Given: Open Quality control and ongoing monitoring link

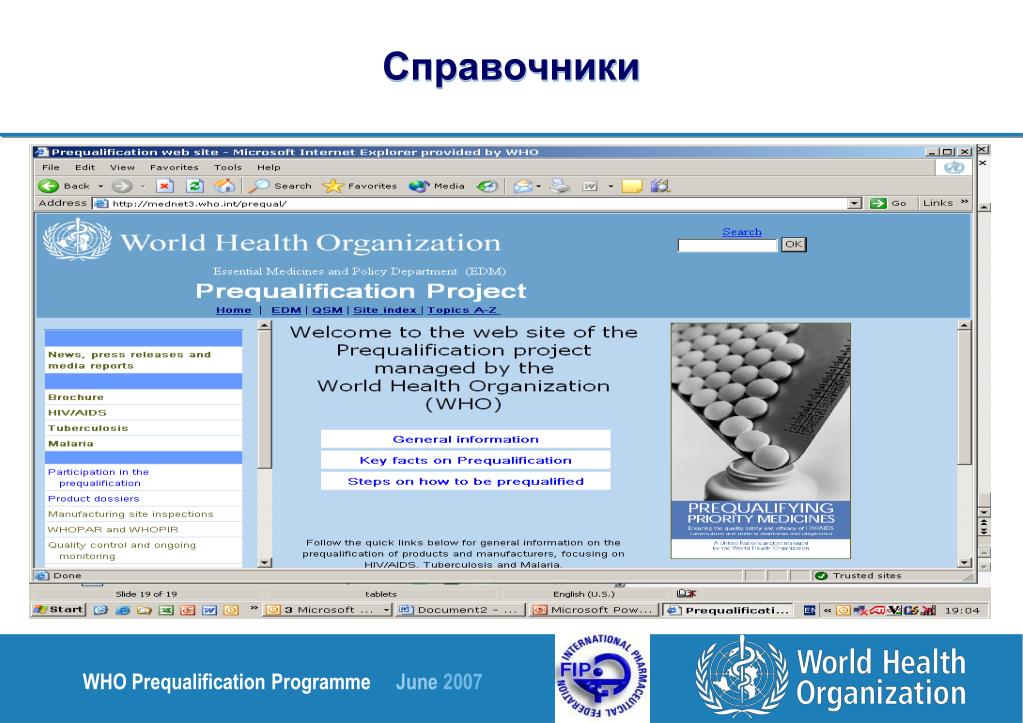Looking at the screenshot, I should click(x=121, y=550).
